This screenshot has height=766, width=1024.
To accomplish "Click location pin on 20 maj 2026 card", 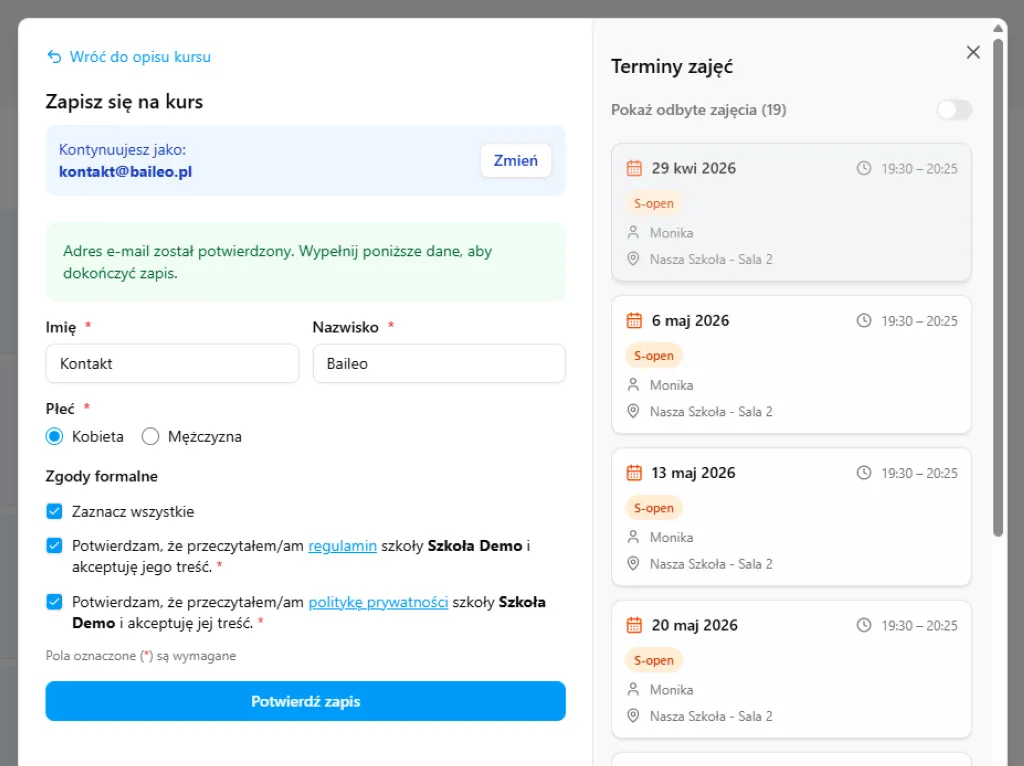I will [633, 715].
